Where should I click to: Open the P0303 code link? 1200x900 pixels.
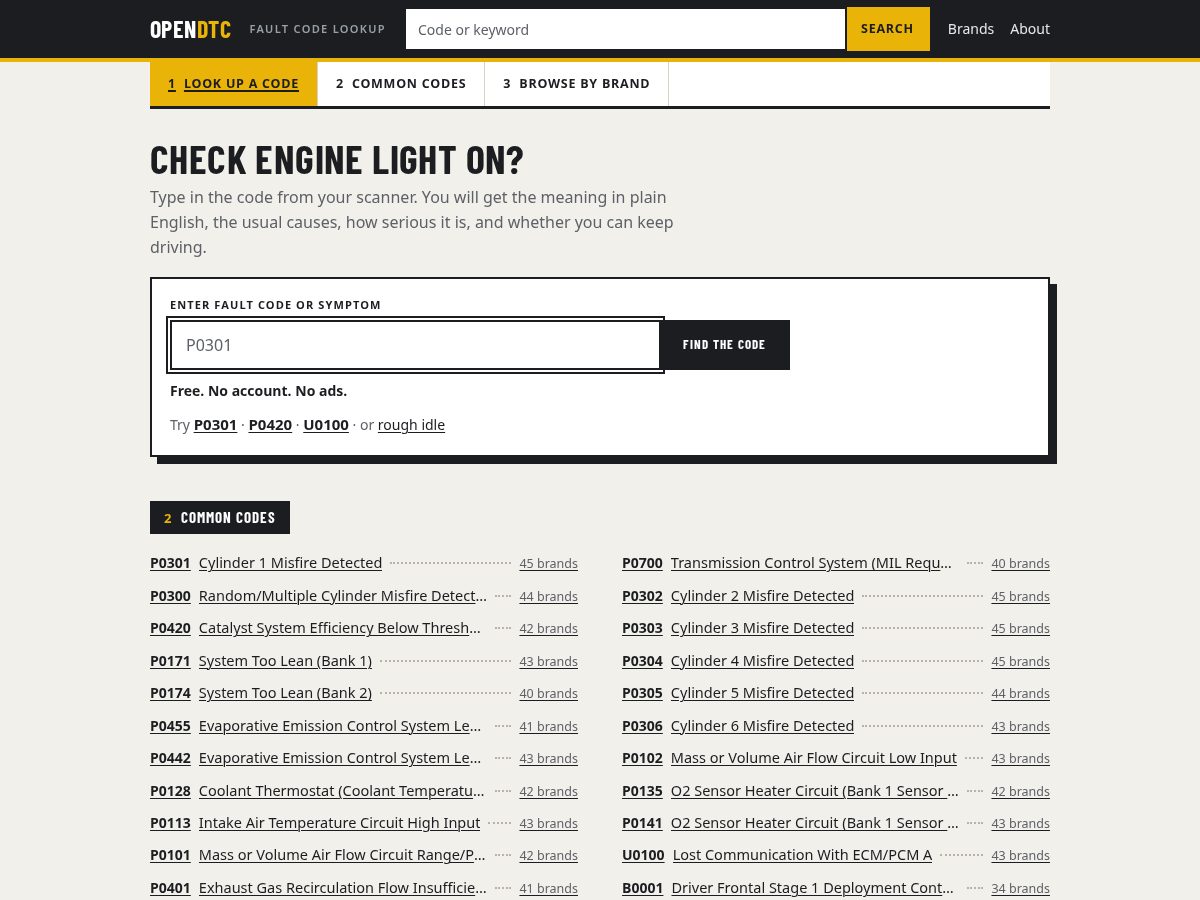(642, 628)
